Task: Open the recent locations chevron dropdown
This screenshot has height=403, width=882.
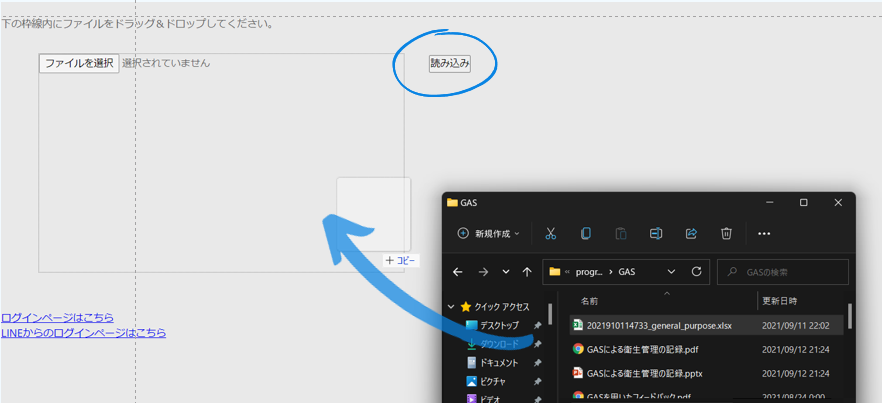Action: click(505, 271)
